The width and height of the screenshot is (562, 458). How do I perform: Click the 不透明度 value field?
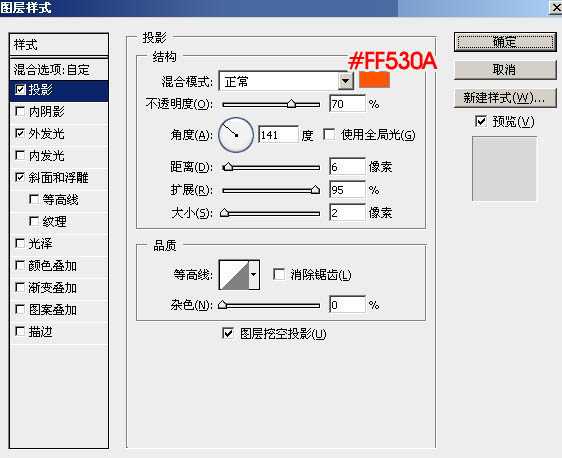pos(347,104)
